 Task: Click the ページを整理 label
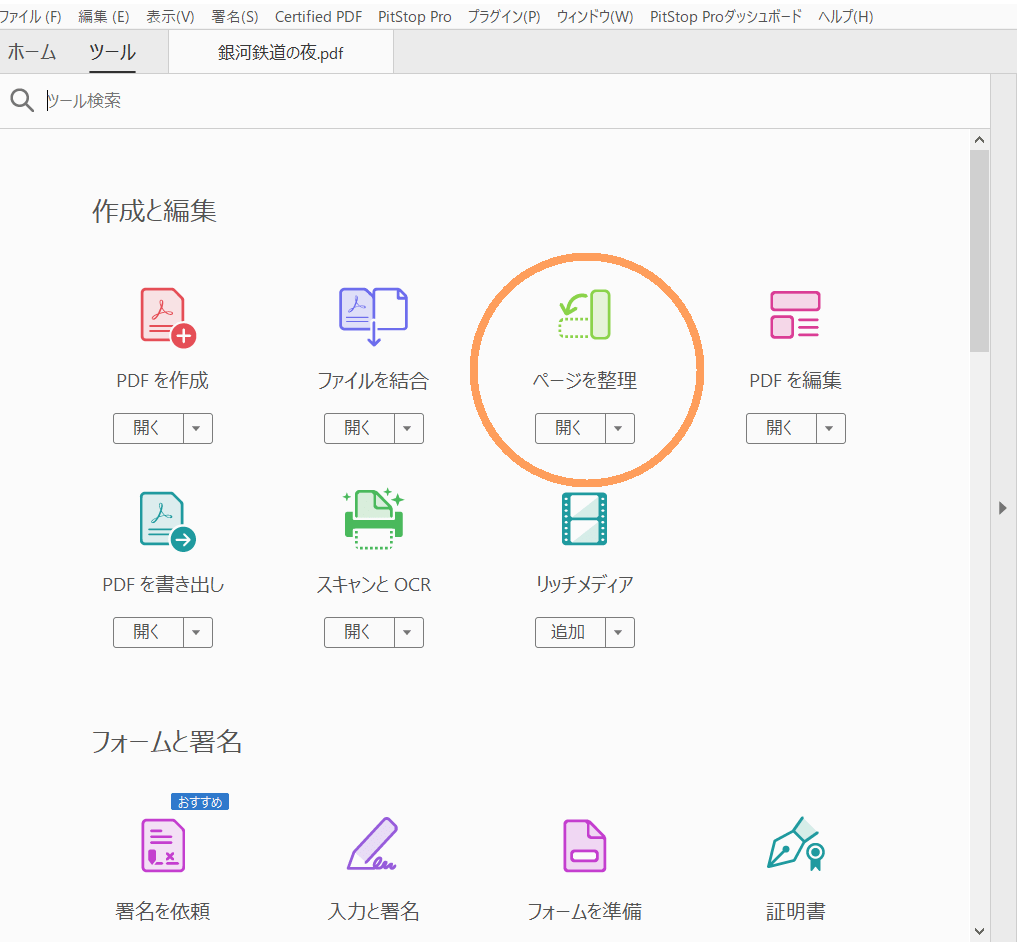[x=584, y=380]
